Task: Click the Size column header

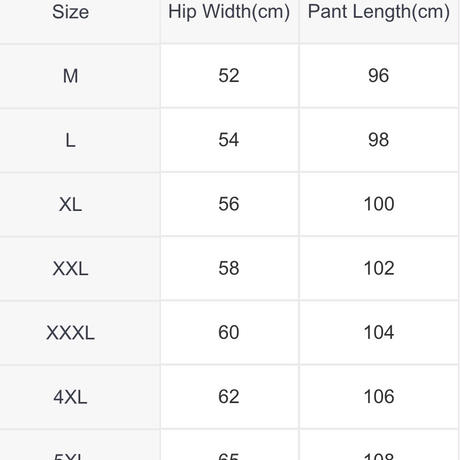Action: point(70,12)
